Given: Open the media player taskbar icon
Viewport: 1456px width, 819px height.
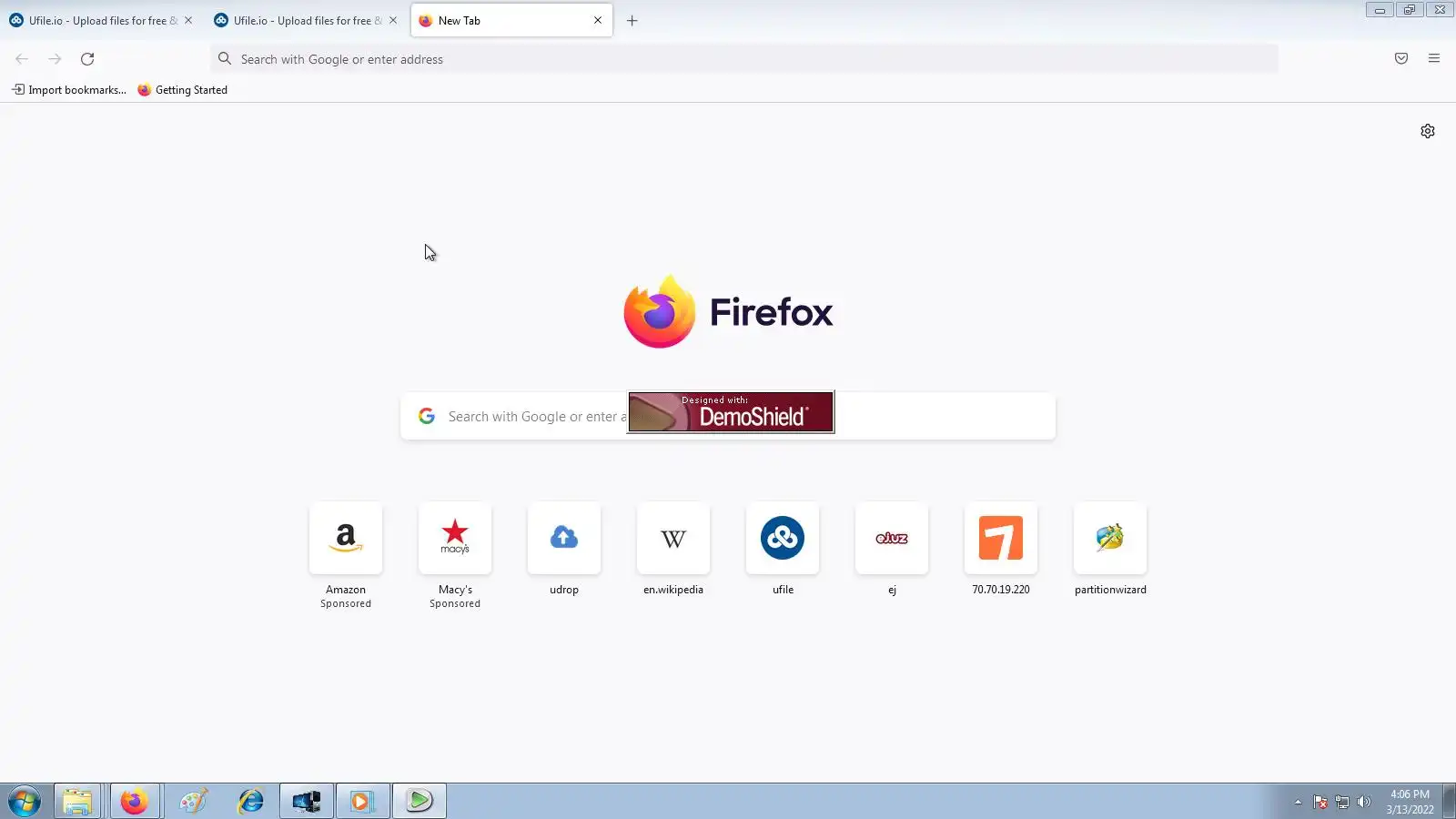Looking at the screenshot, I should point(363,802).
